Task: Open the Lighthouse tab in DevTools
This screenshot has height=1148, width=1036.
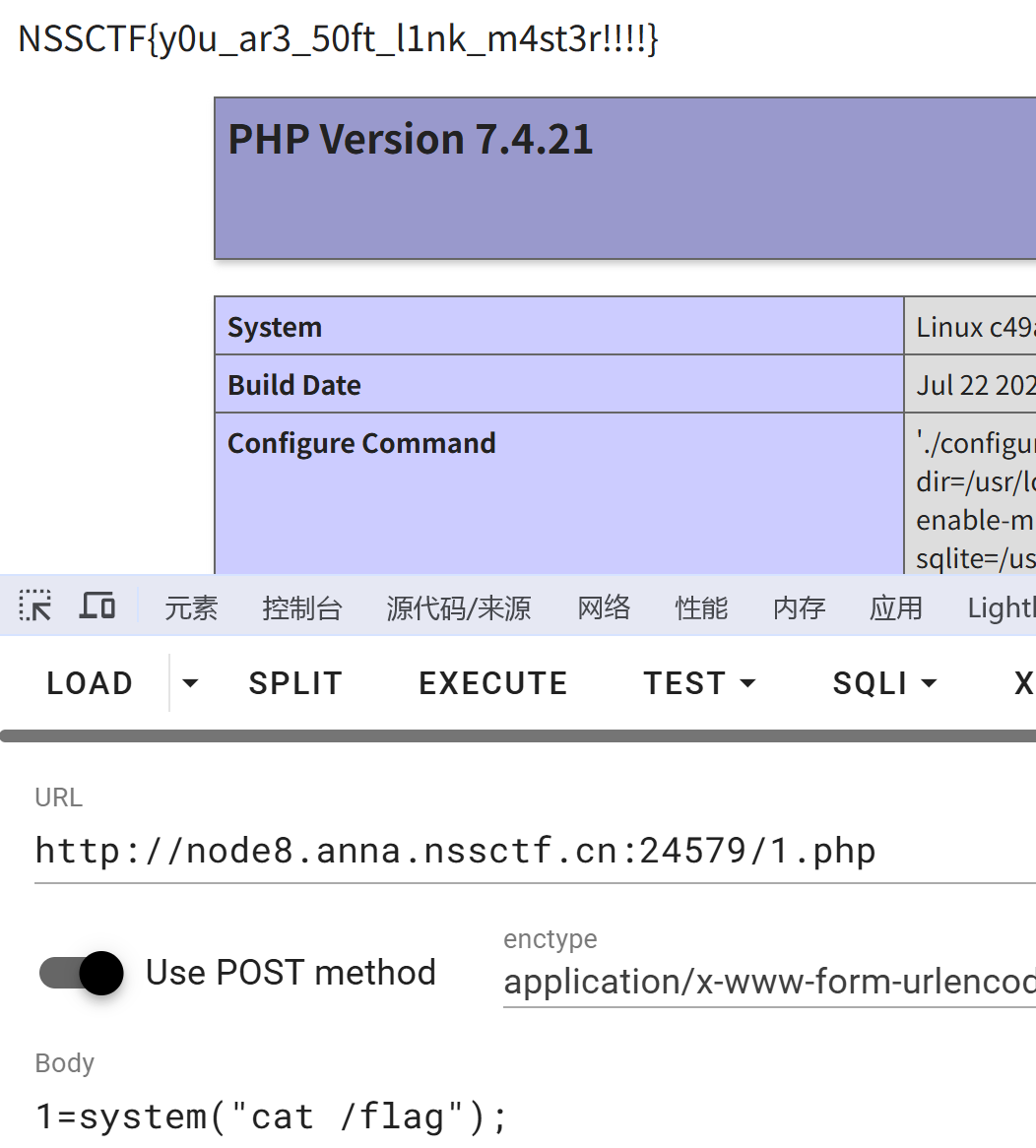Action: point(1001,607)
